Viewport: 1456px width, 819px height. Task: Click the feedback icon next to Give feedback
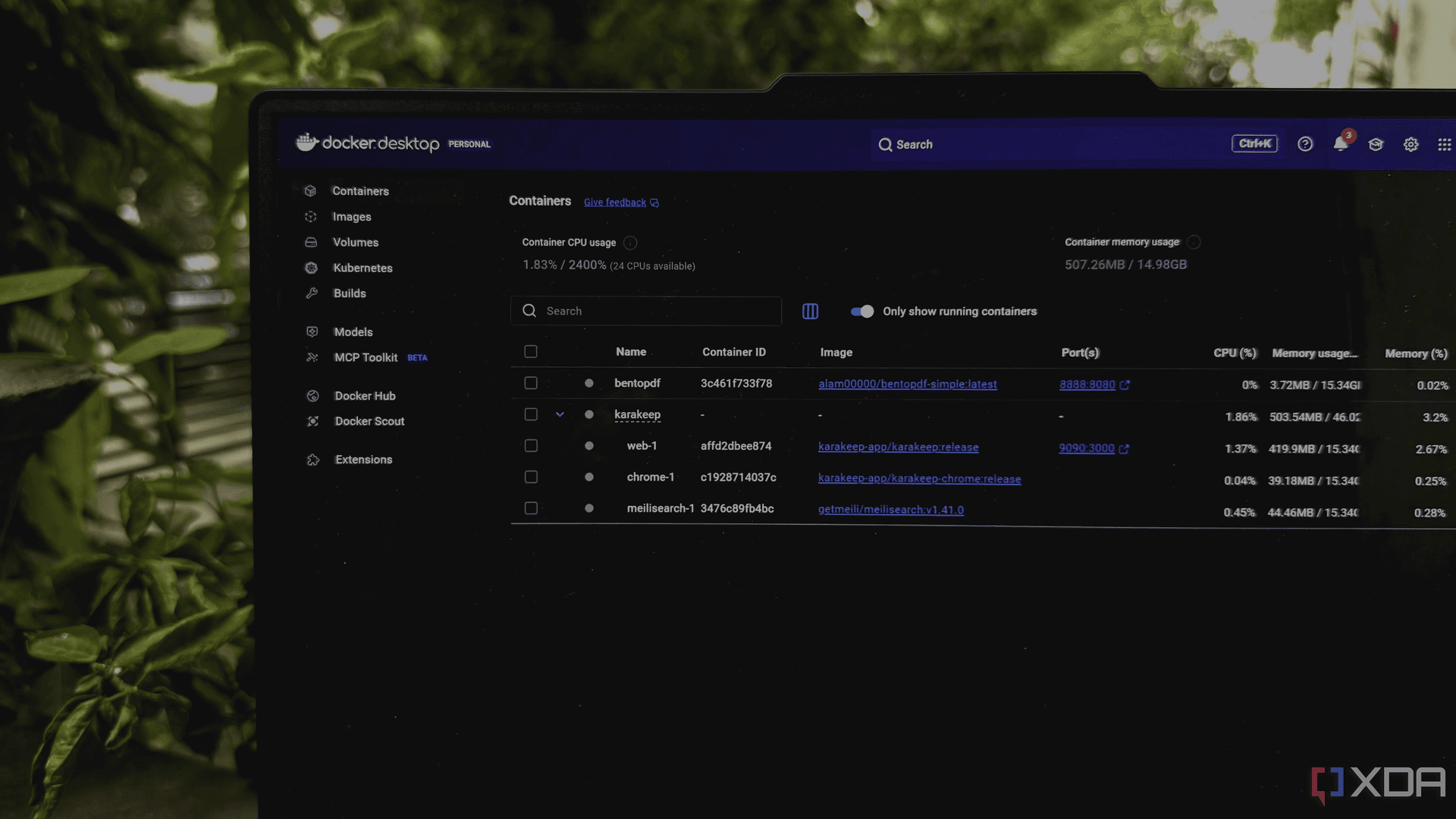(x=654, y=203)
